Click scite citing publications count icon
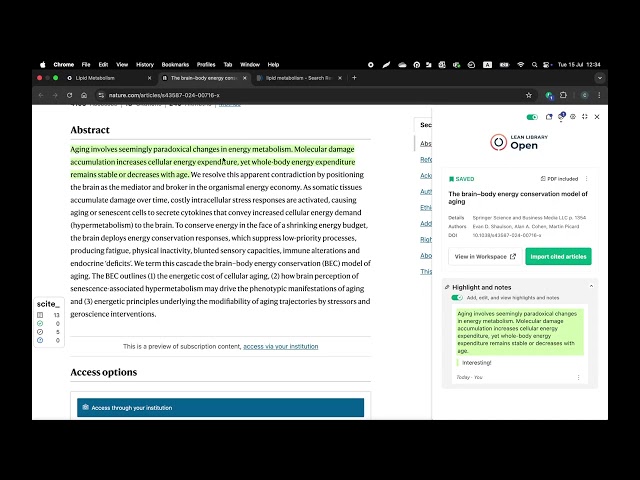640x480 pixels. (x=40, y=315)
